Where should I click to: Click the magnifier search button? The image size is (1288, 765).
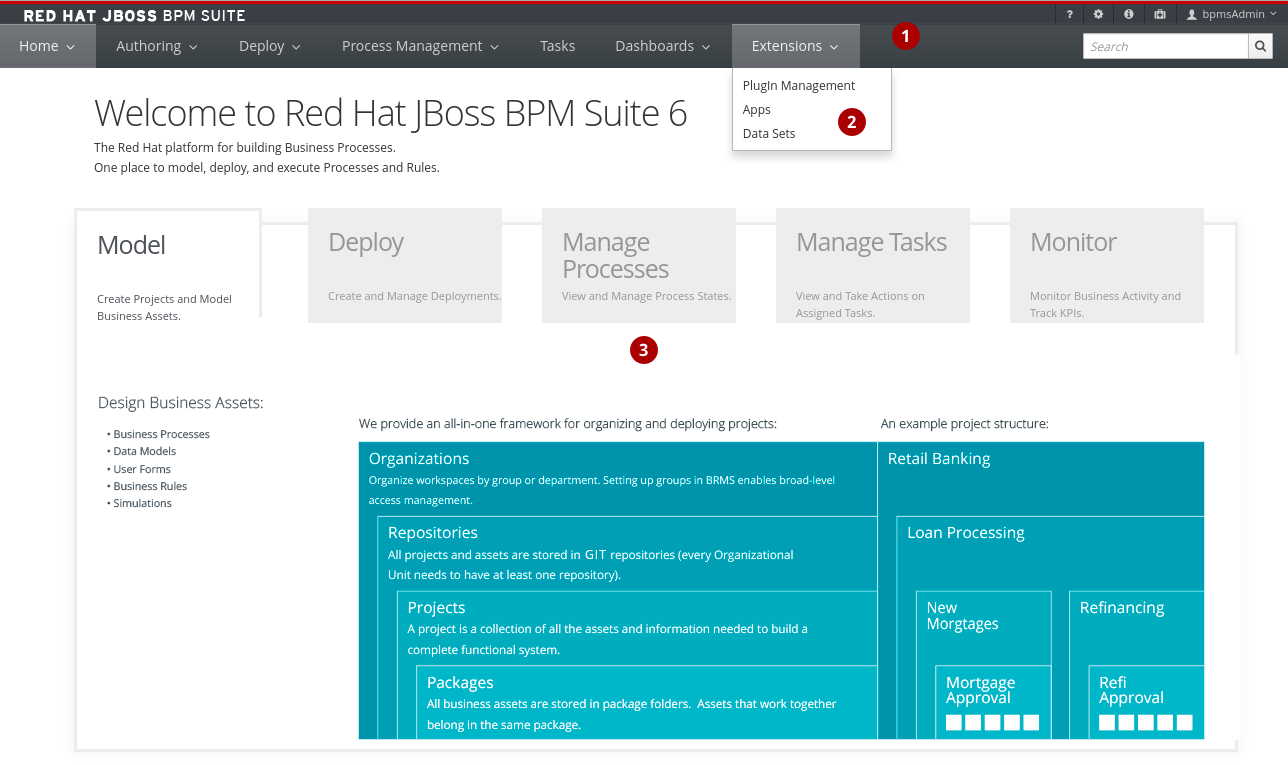pos(1261,46)
